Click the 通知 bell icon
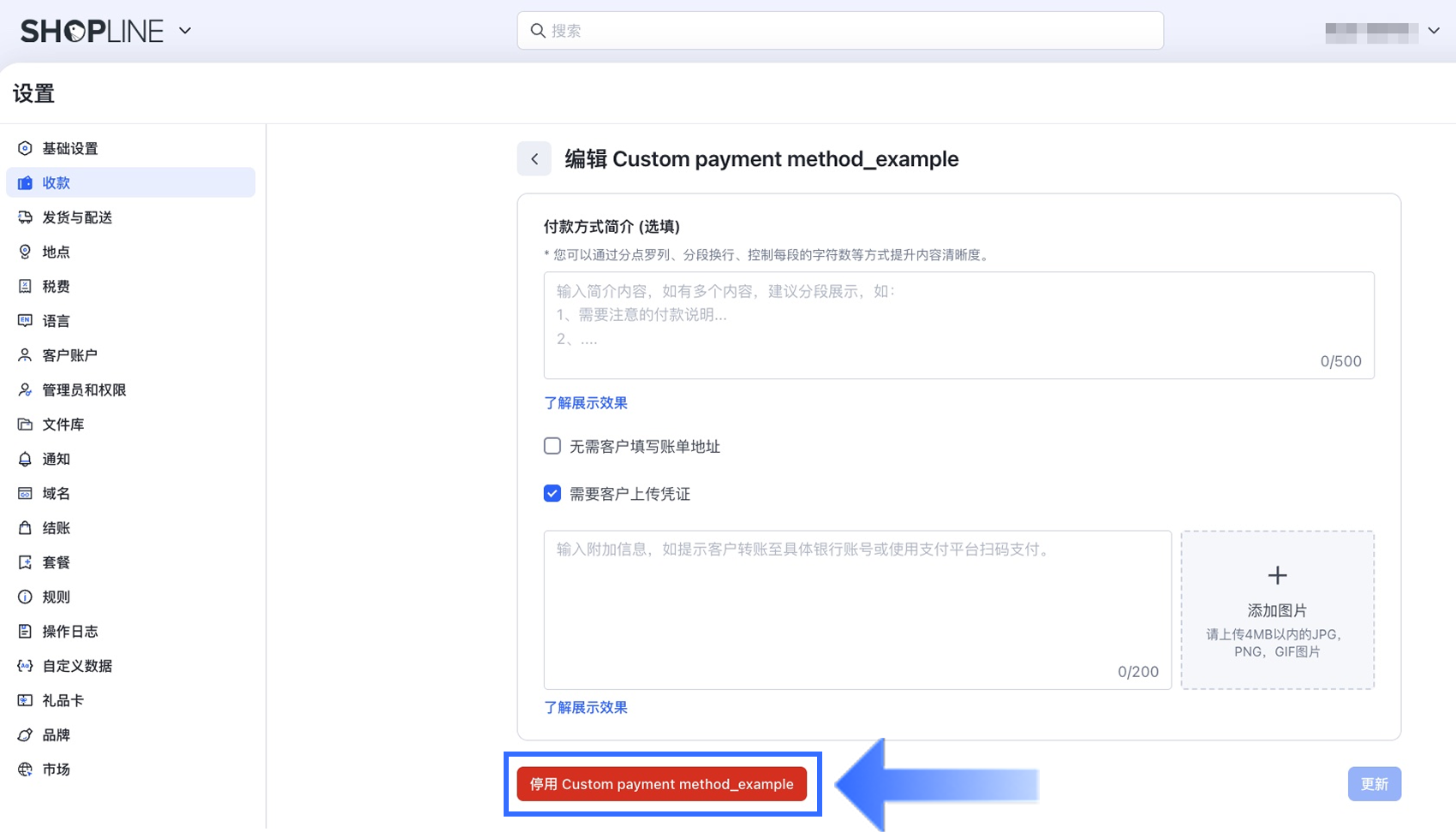The height and width of the screenshot is (832, 1456). pyautogui.click(x=25, y=459)
